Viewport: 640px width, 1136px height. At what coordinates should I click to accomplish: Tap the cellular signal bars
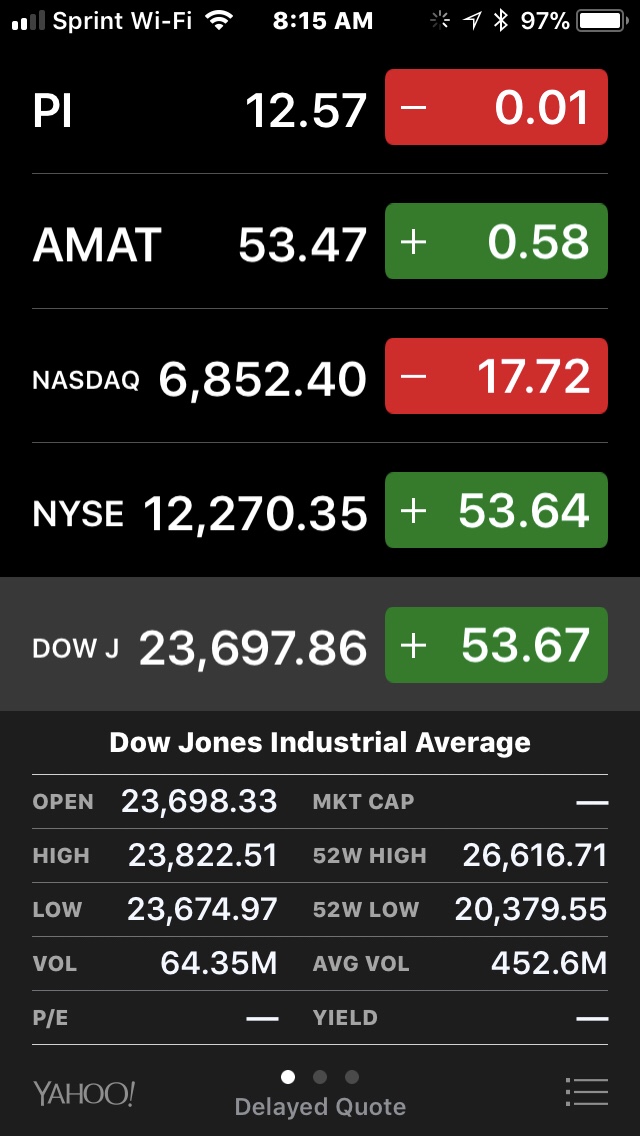point(27,21)
